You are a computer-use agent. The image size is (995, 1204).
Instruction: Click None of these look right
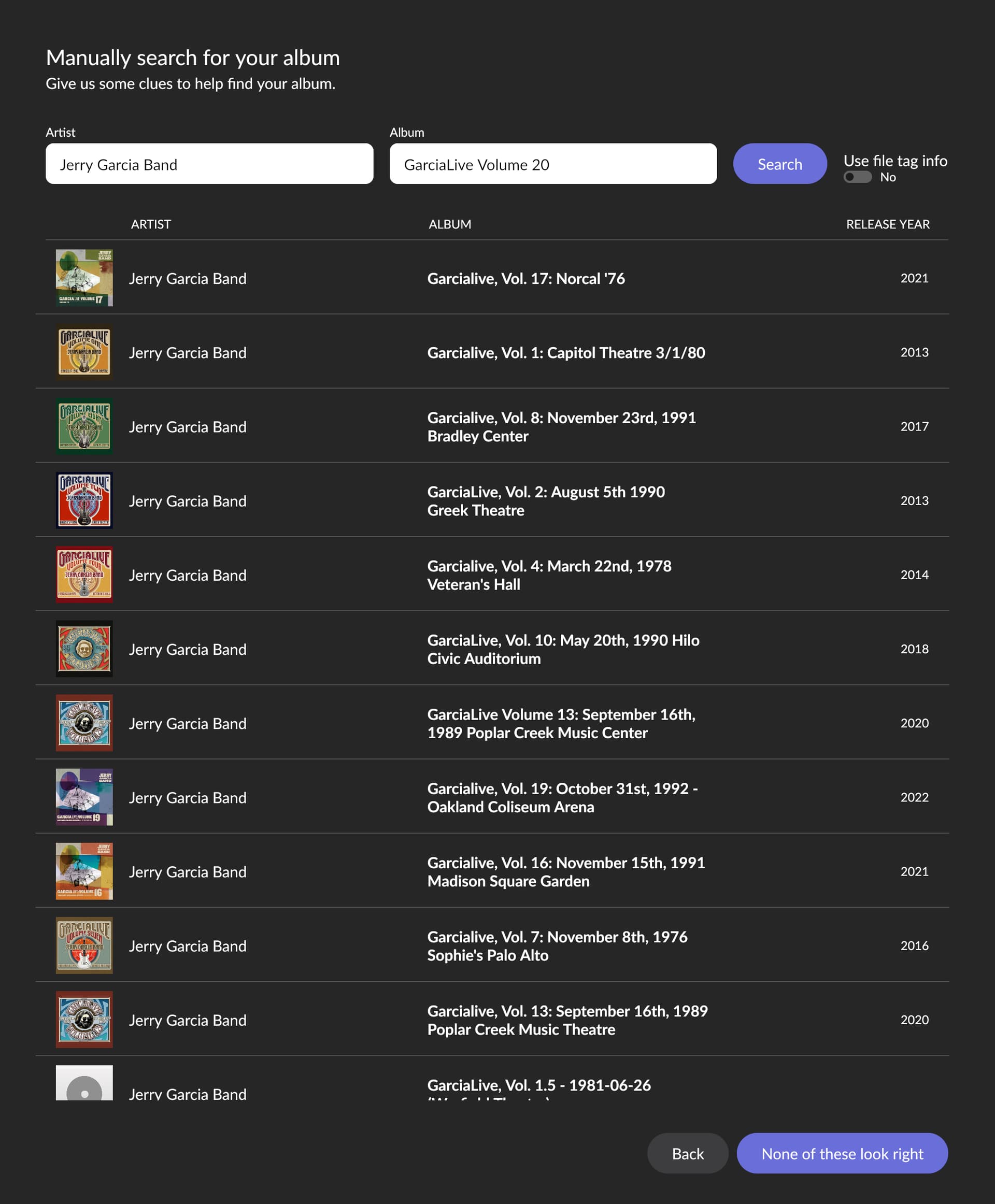coord(842,1153)
